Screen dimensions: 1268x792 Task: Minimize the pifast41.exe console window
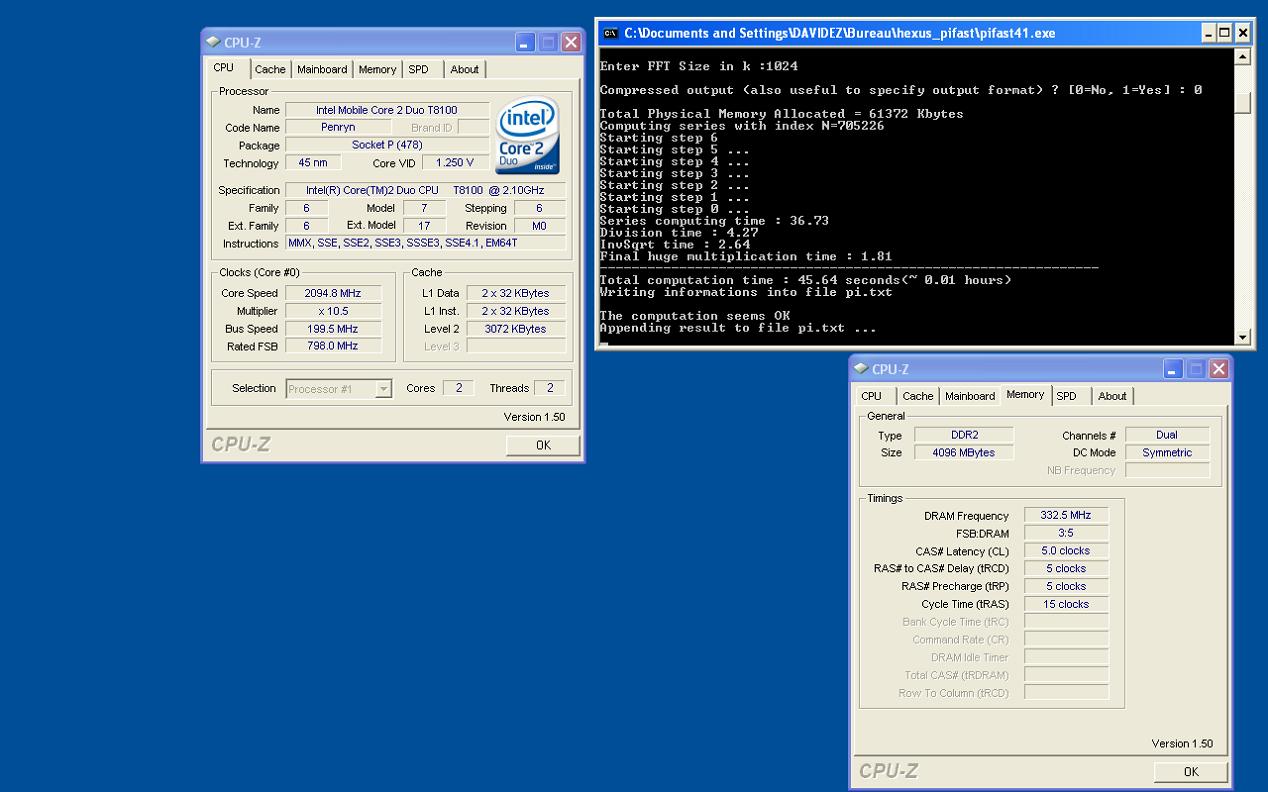1210,33
